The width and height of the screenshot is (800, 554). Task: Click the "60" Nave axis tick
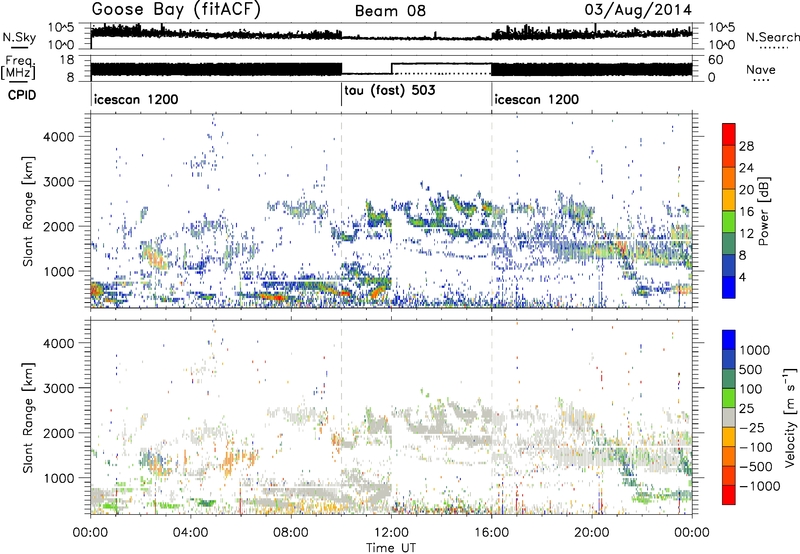pyautogui.click(x=716, y=60)
